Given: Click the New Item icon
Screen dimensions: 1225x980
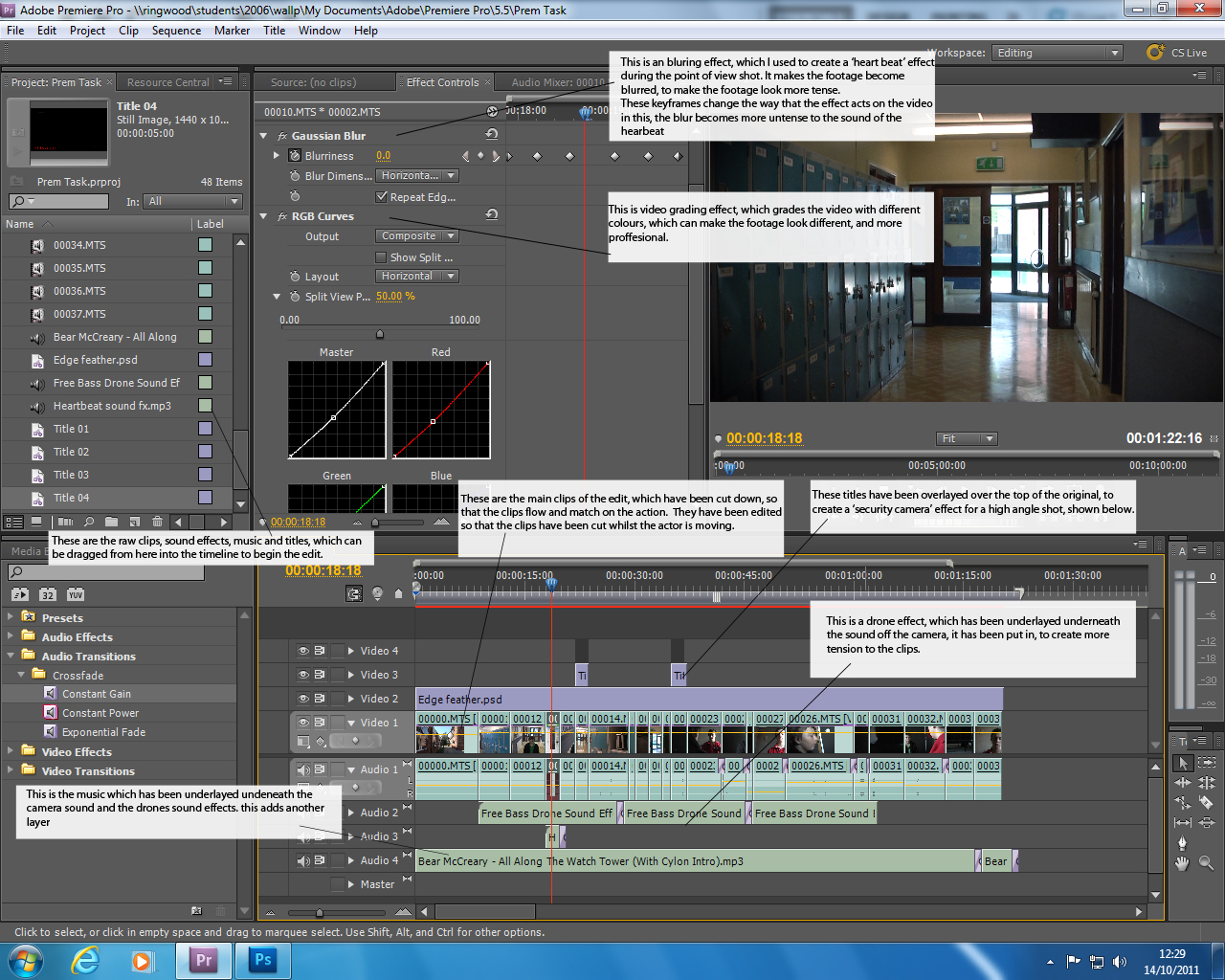Looking at the screenshot, I should [x=134, y=522].
